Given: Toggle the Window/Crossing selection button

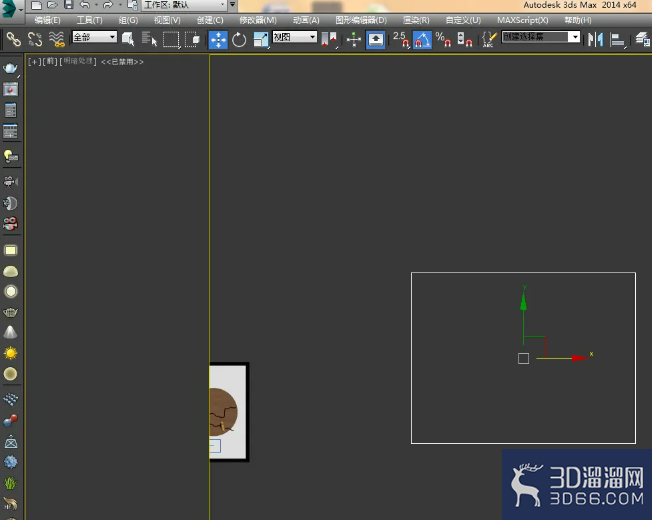Looking at the screenshot, I should (x=192, y=40).
